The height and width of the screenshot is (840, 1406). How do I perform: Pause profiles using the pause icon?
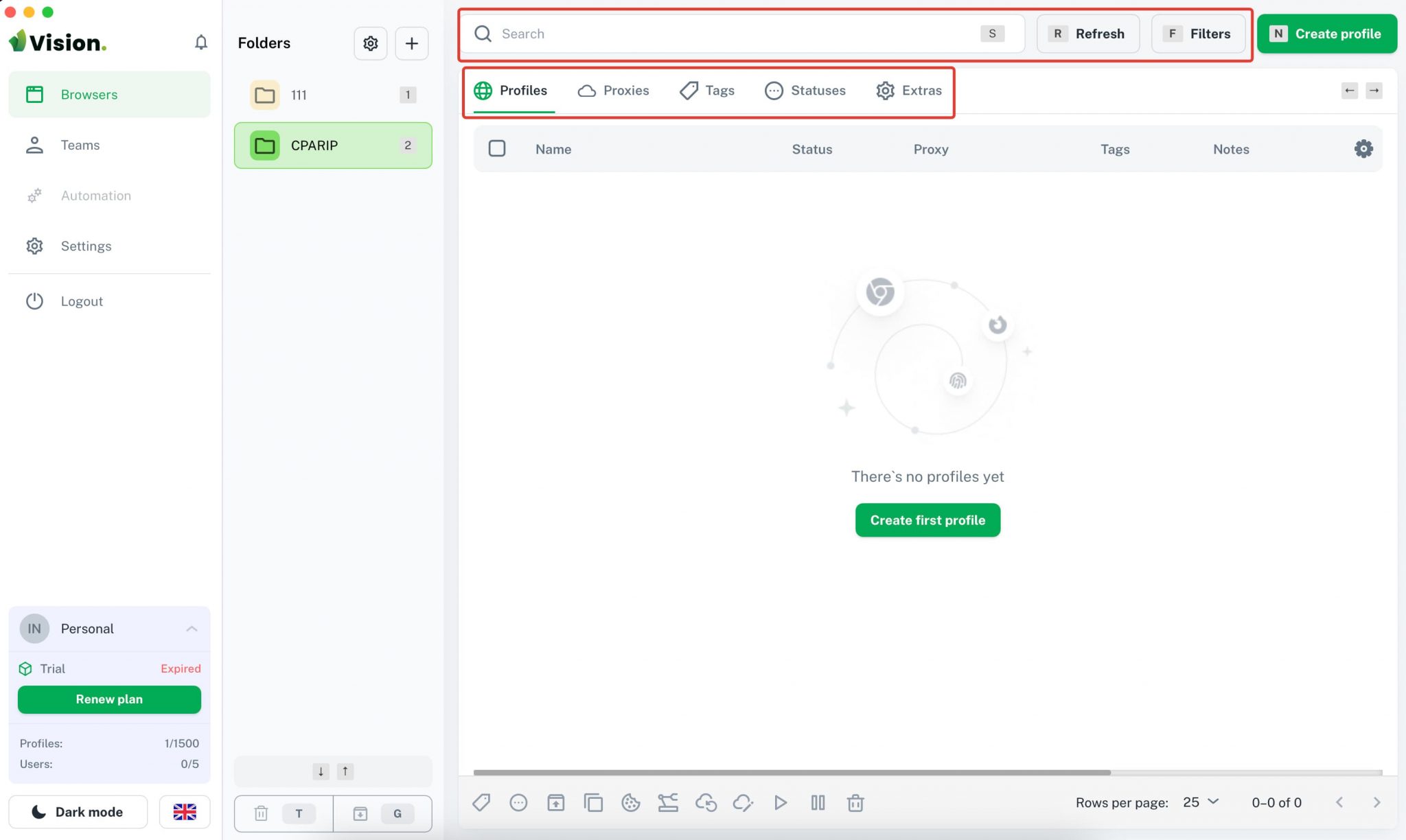(818, 802)
